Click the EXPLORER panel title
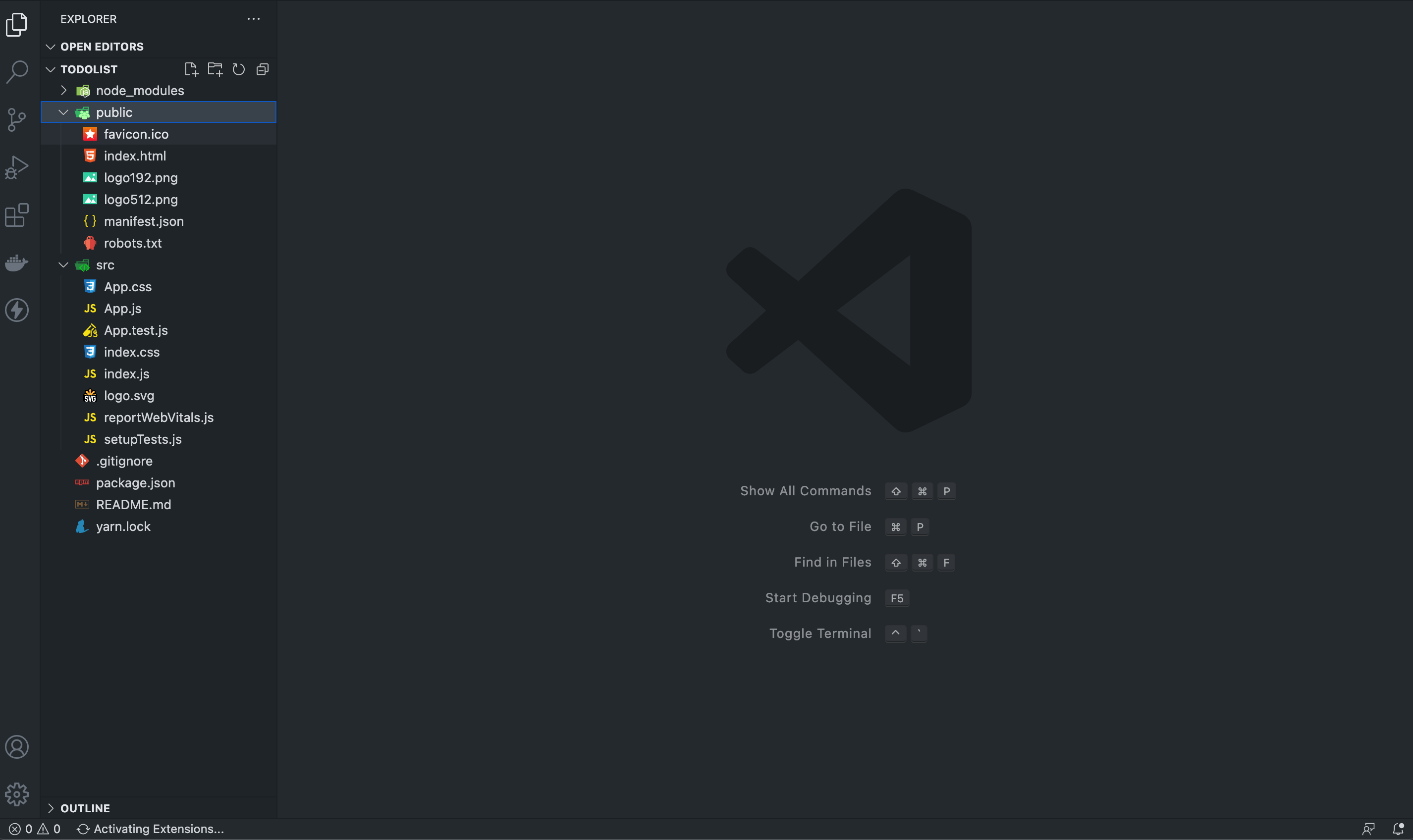The height and width of the screenshot is (840, 1413). tap(88, 19)
